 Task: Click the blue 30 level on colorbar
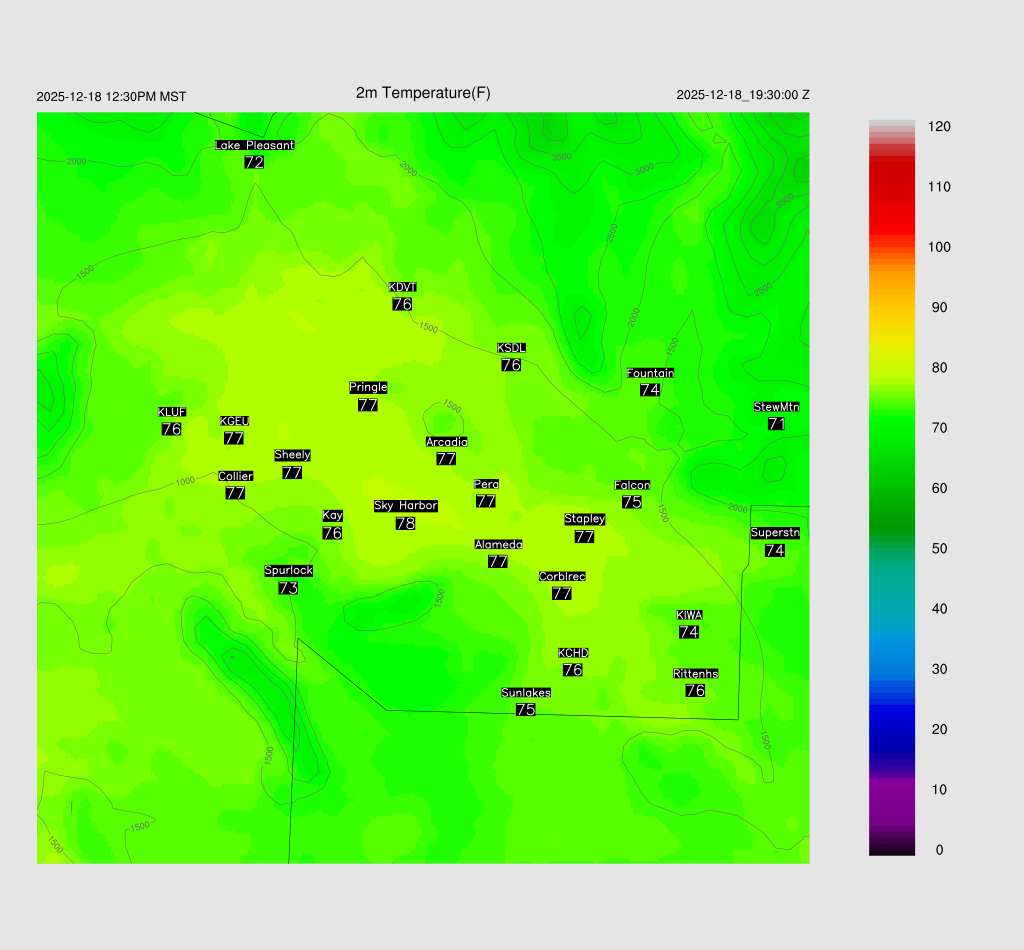892,669
